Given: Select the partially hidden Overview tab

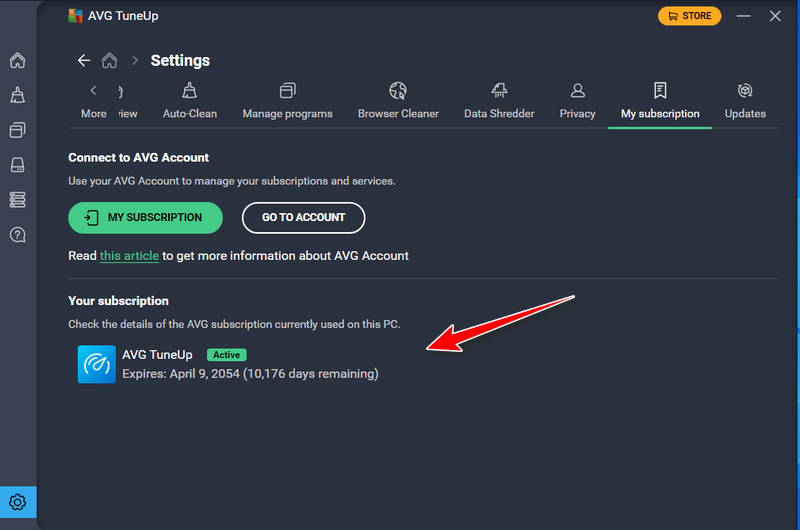Looking at the screenshot, I should point(128,101).
